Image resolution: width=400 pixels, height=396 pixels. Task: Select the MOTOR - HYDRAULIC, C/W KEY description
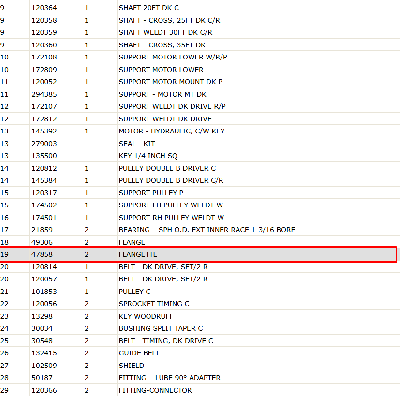[171, 131]
